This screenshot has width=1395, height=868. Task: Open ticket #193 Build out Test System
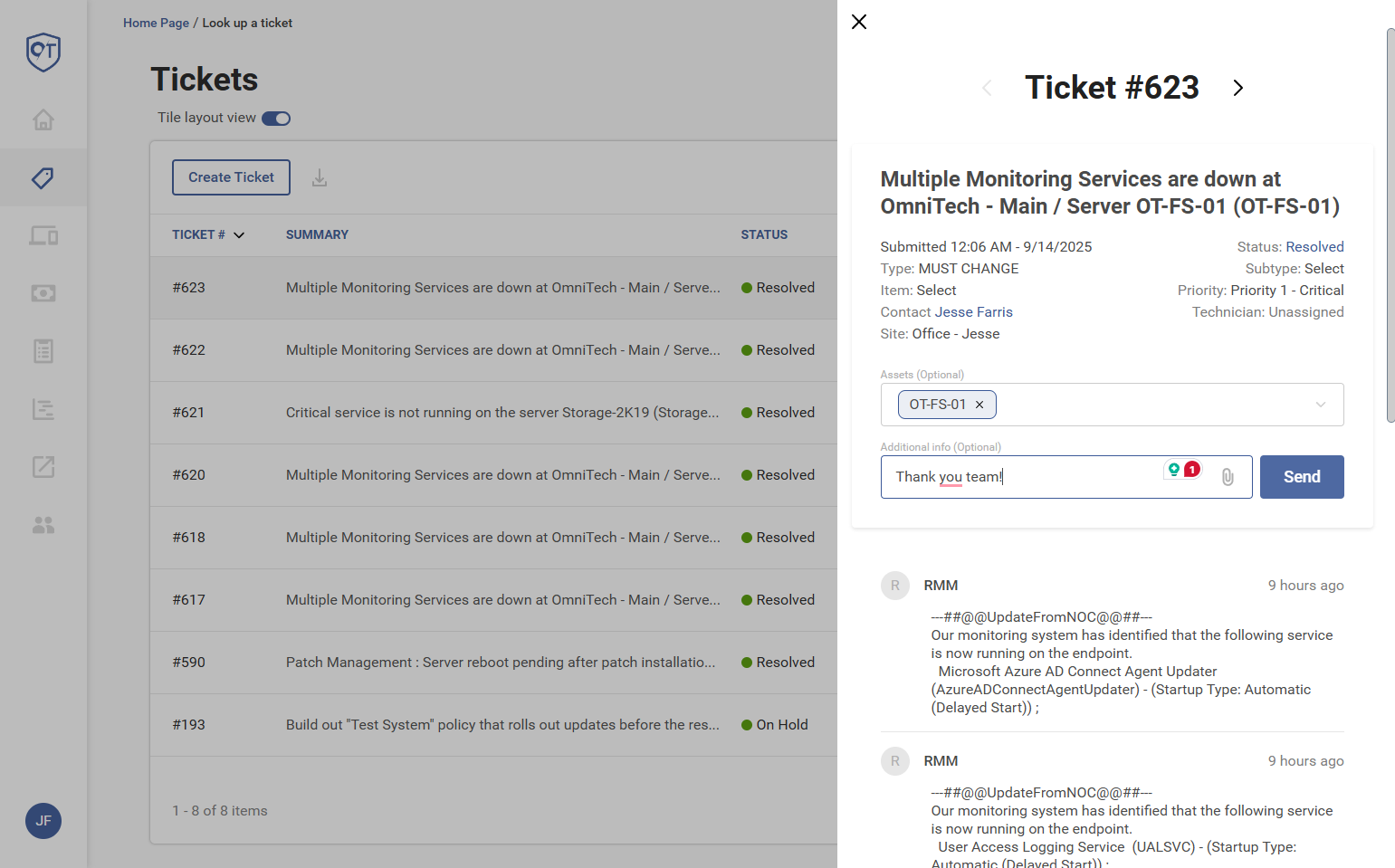point(493,725)
